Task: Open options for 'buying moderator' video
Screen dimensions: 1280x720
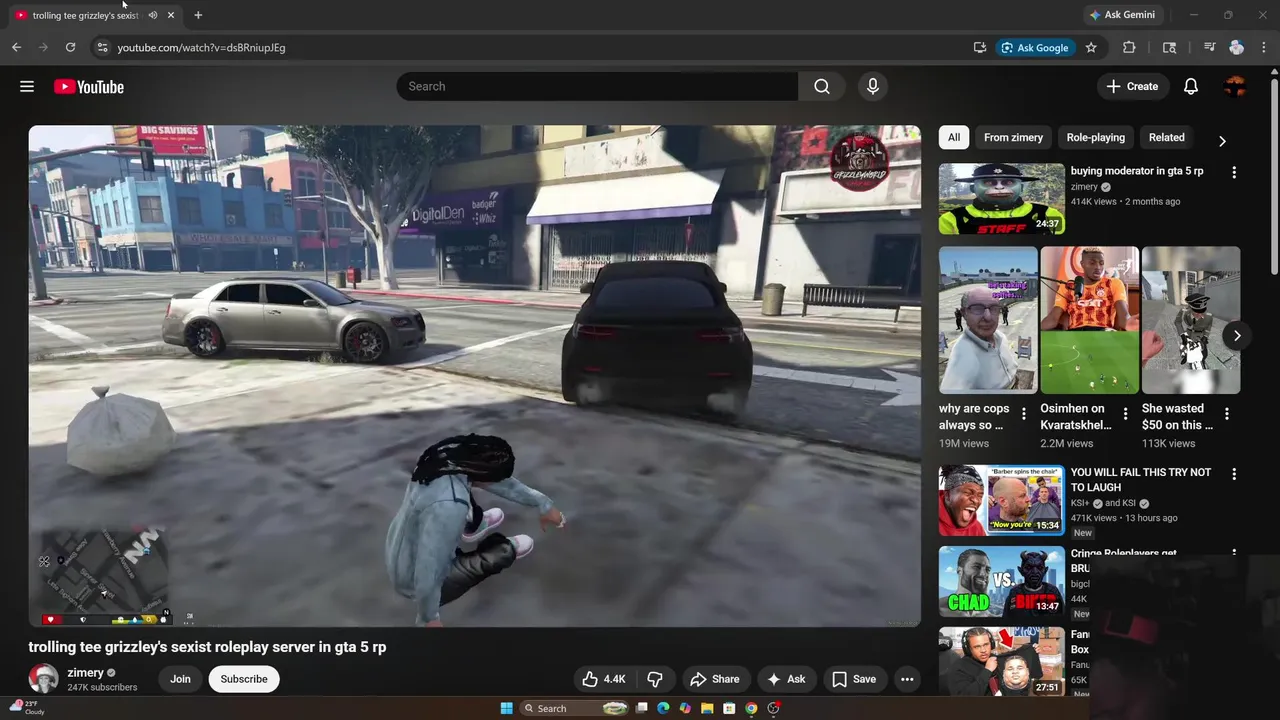Action: point(1234,172)
